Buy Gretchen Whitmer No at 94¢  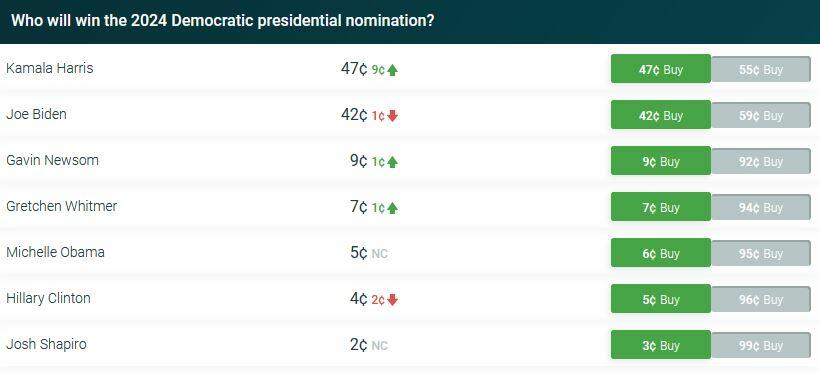pos(761,208)
